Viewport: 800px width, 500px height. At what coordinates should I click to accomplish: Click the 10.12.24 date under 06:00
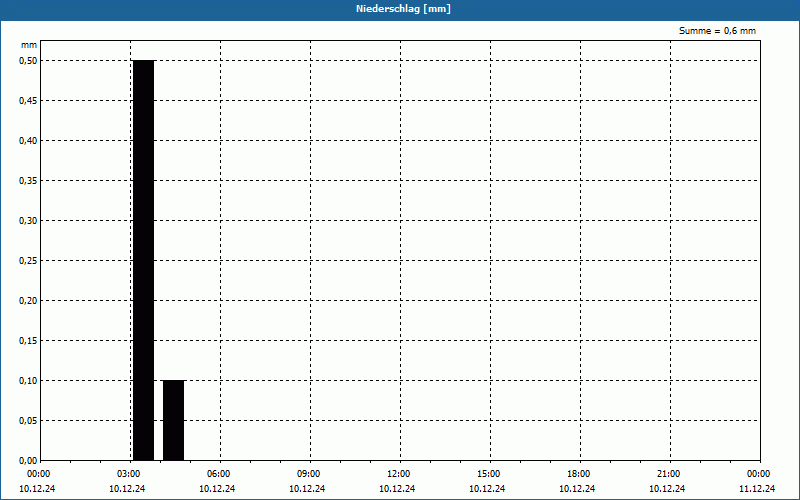point(217,489)
